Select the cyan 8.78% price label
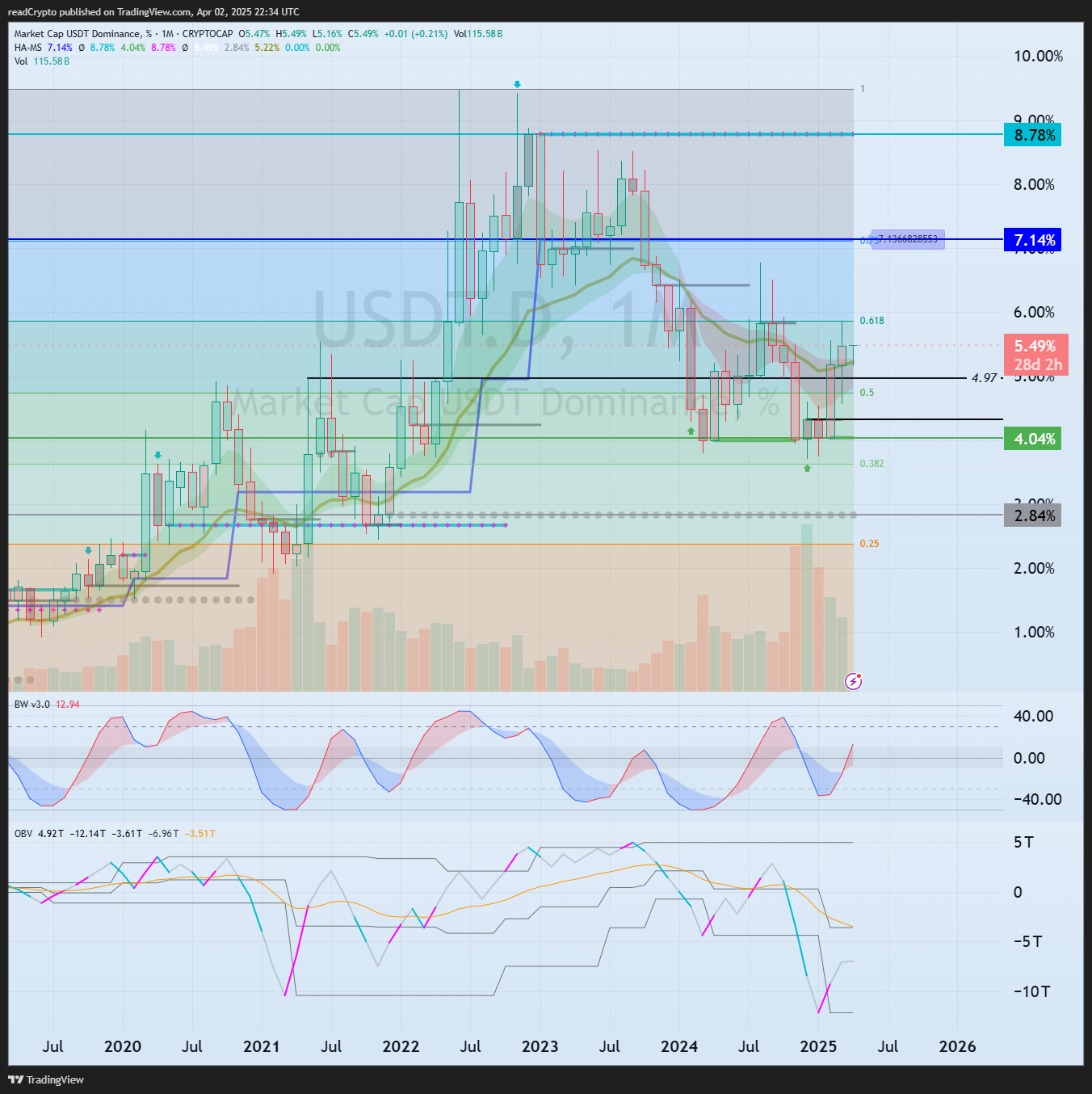Screen dimensions: 1092x1094 1032,135
